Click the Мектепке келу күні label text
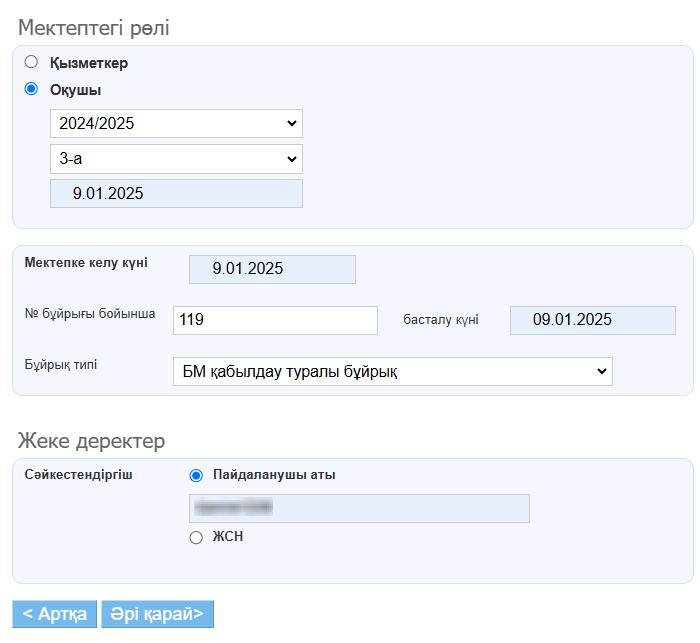Image resolution: width=700 pixels, height=643 pixels. click(x=86, y=263)
